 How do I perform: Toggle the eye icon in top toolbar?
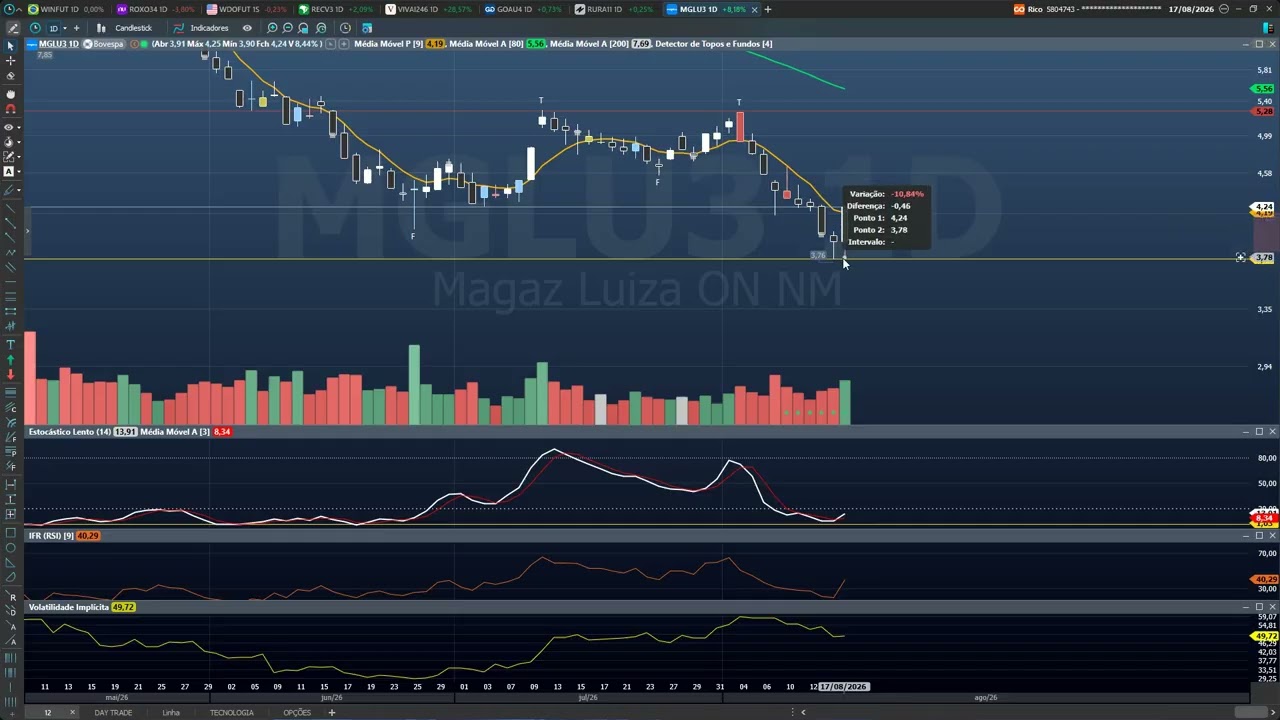247,28
